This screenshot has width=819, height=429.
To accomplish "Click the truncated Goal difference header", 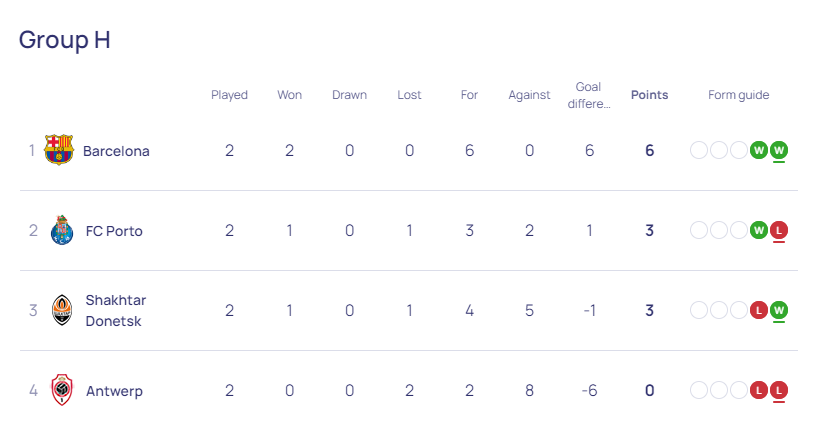I will coord(589,95).
